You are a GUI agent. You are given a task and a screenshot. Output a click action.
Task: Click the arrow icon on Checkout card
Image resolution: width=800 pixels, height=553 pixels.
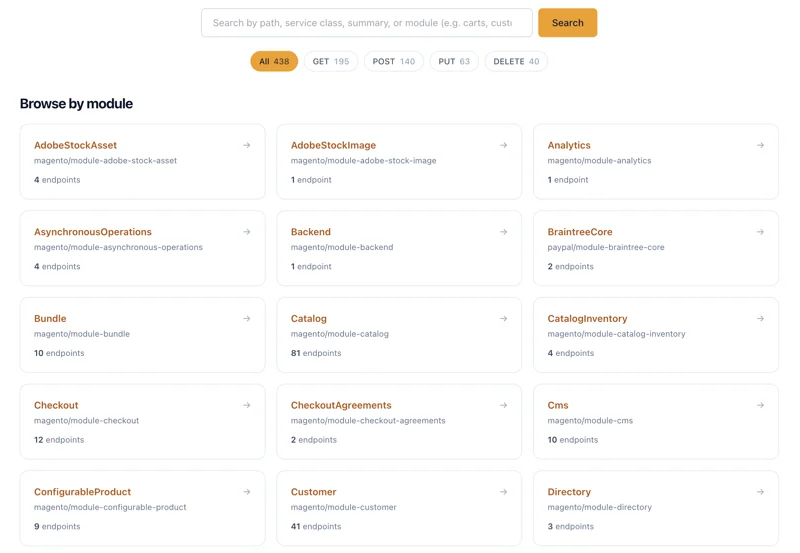pyautogui.click(x=246, y=406)
